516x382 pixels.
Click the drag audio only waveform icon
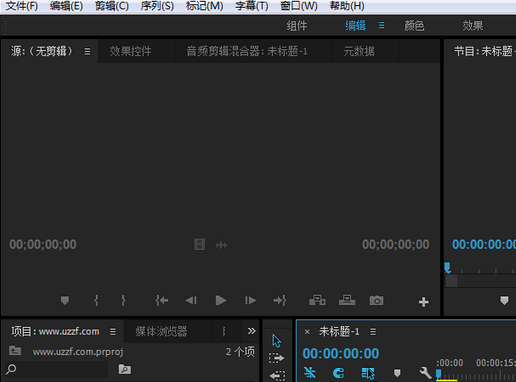(x=222, y=245)
